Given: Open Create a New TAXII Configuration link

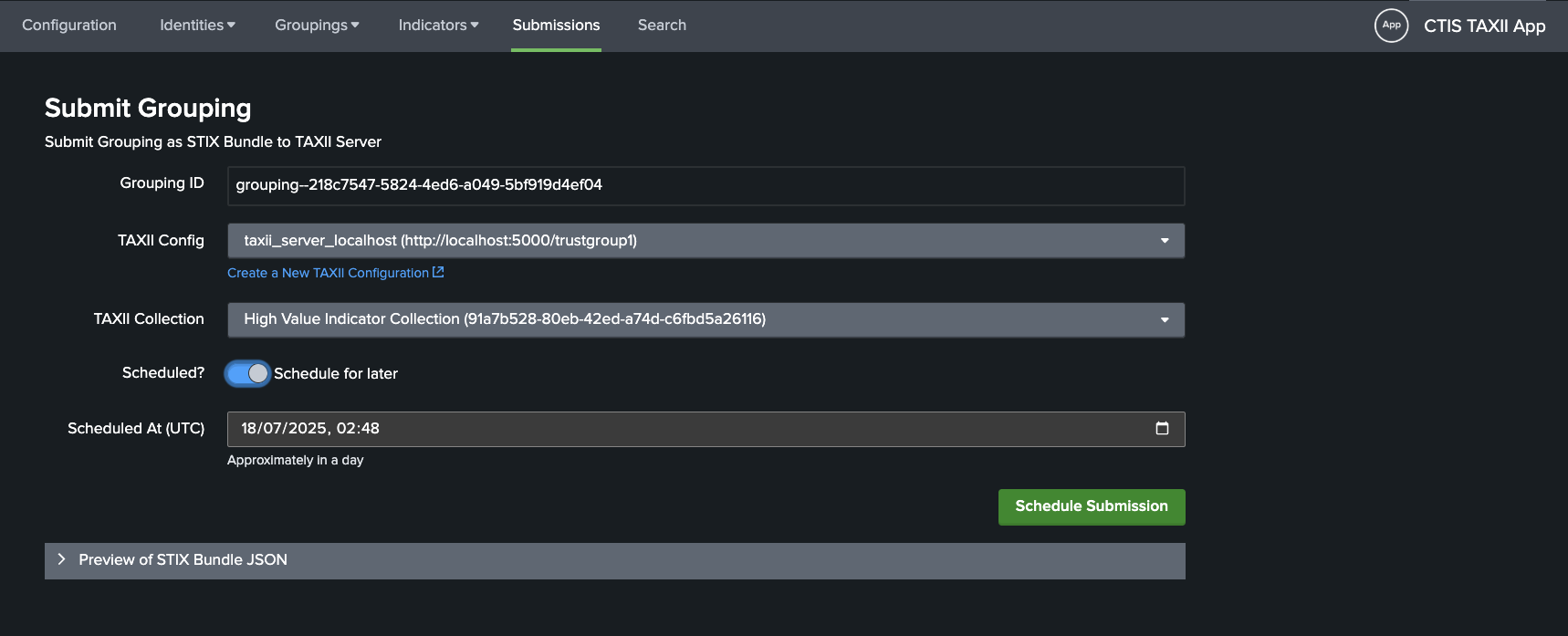Looking at the screenshot, I should 328,273.
